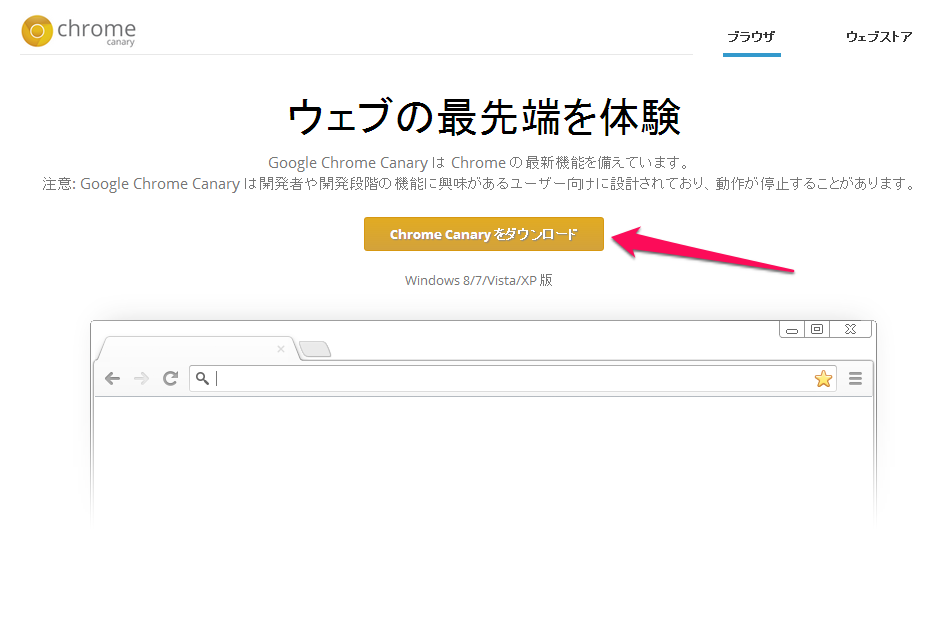The height and width of the screenshot is (640, 938).
Task: Click the X close icon on the mockup window
Action: click(850, 328)
